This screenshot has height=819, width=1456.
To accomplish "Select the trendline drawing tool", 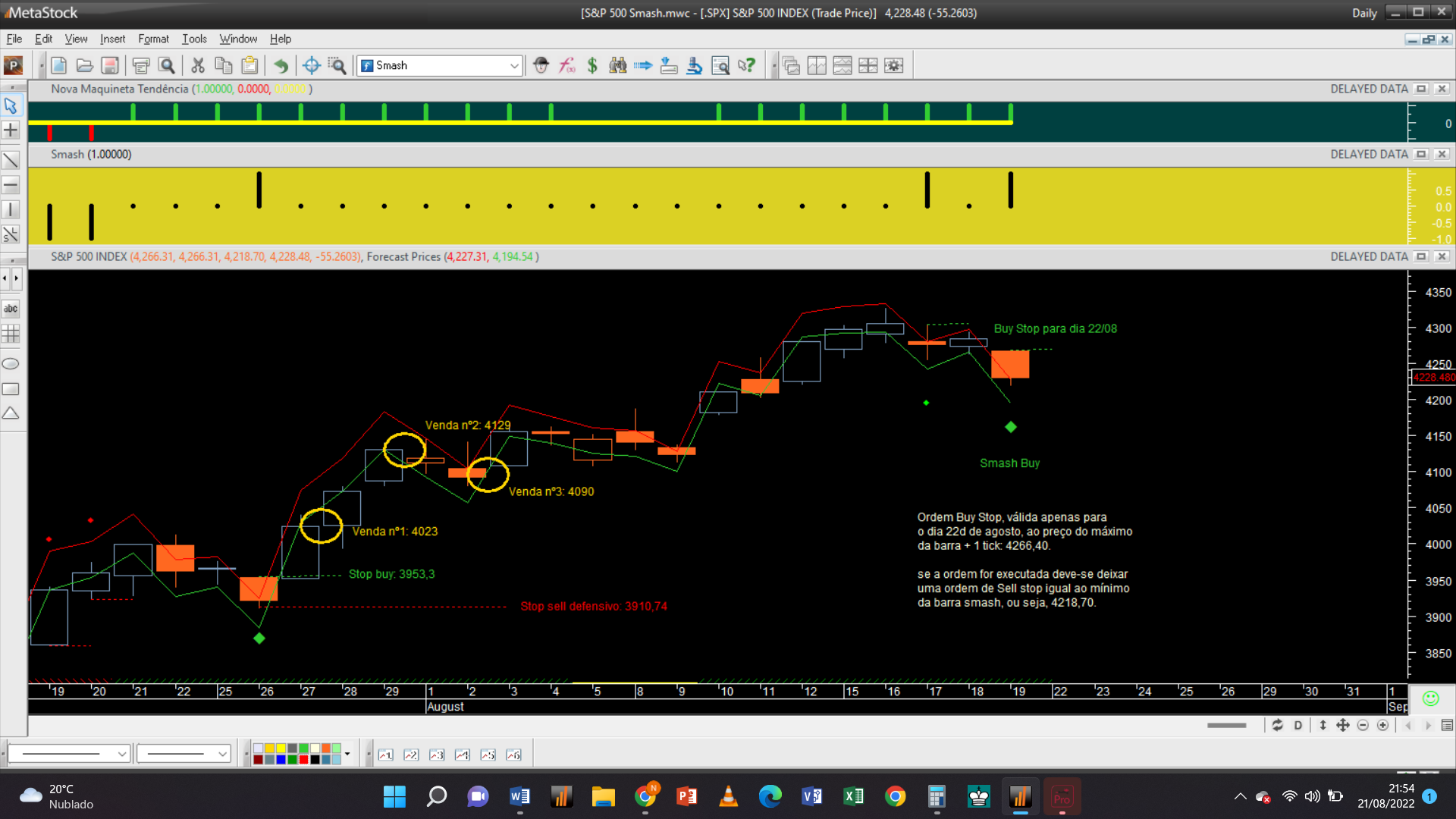I will click(11, 160).
